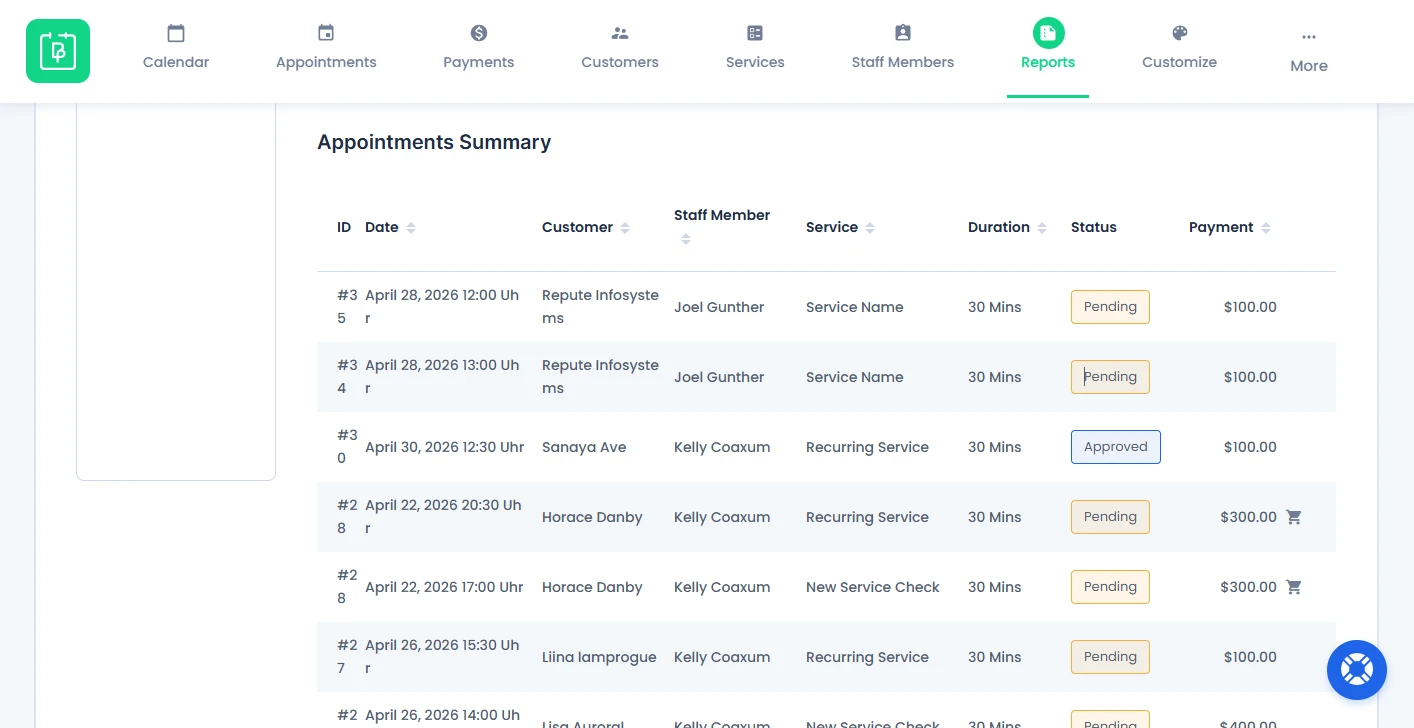Open the Customize tab
Image resolution: width=1414 pixels, height=728 pixels.
1180,48
